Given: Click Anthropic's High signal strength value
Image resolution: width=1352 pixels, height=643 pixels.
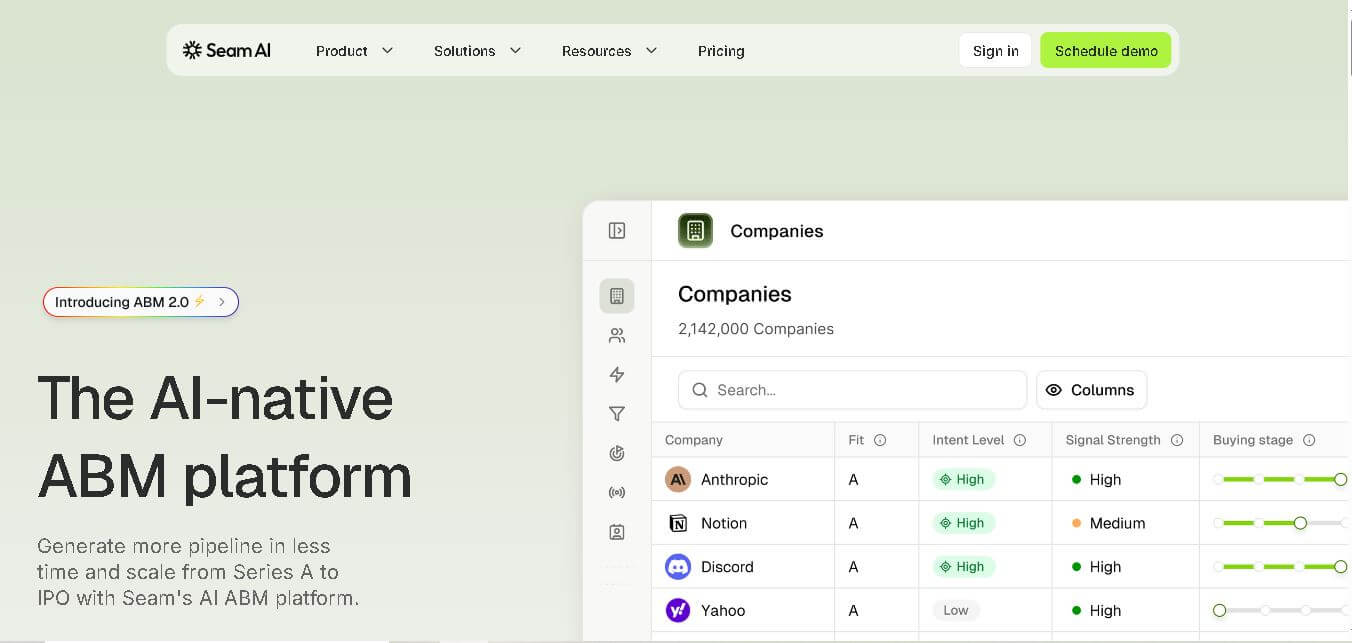Looking at the screenshot, I should (1097, 480).
